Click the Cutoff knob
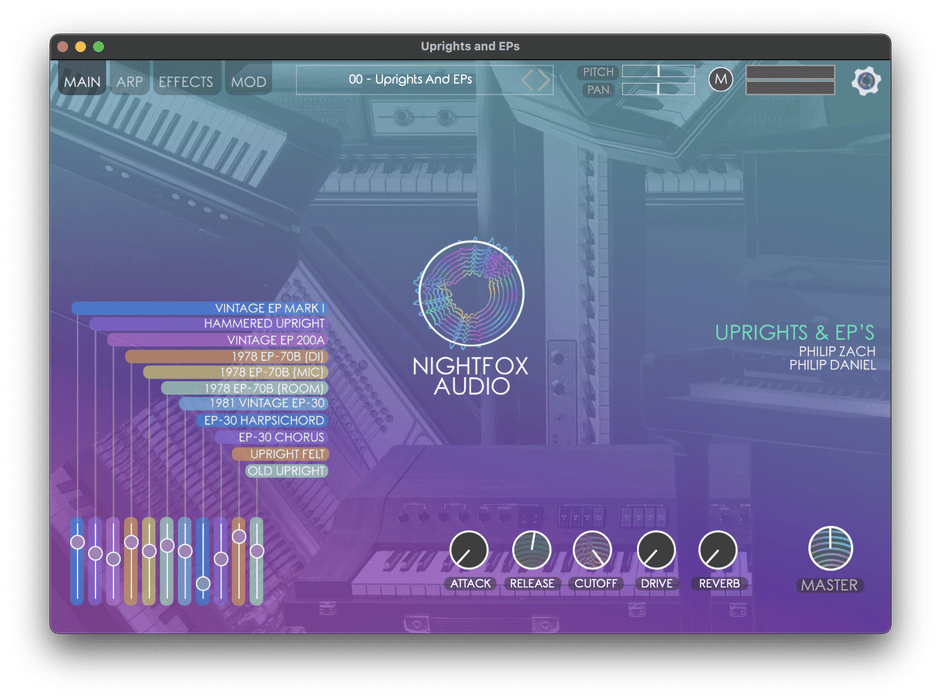 tap(593, 550)
